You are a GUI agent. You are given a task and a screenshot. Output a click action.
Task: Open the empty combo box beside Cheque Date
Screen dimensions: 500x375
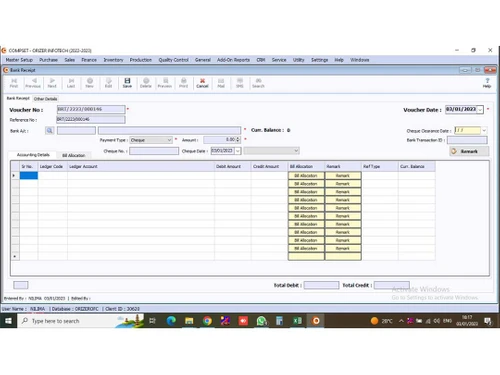pyautogui.click(x=271, y=151)
